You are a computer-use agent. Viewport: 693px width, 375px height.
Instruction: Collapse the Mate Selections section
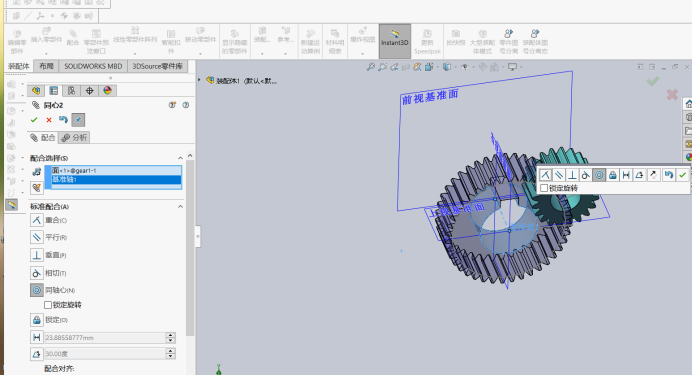pos(180,158)
